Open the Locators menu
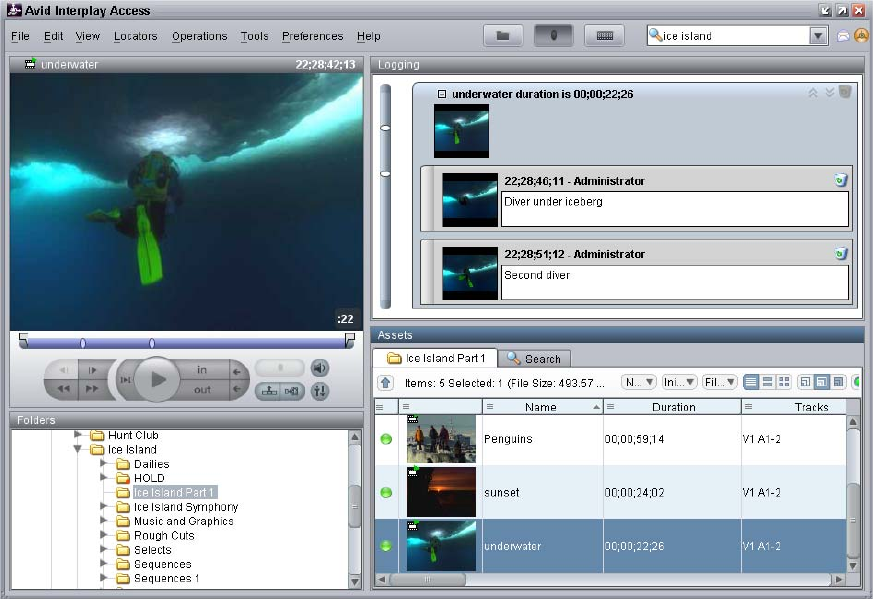 135,36
